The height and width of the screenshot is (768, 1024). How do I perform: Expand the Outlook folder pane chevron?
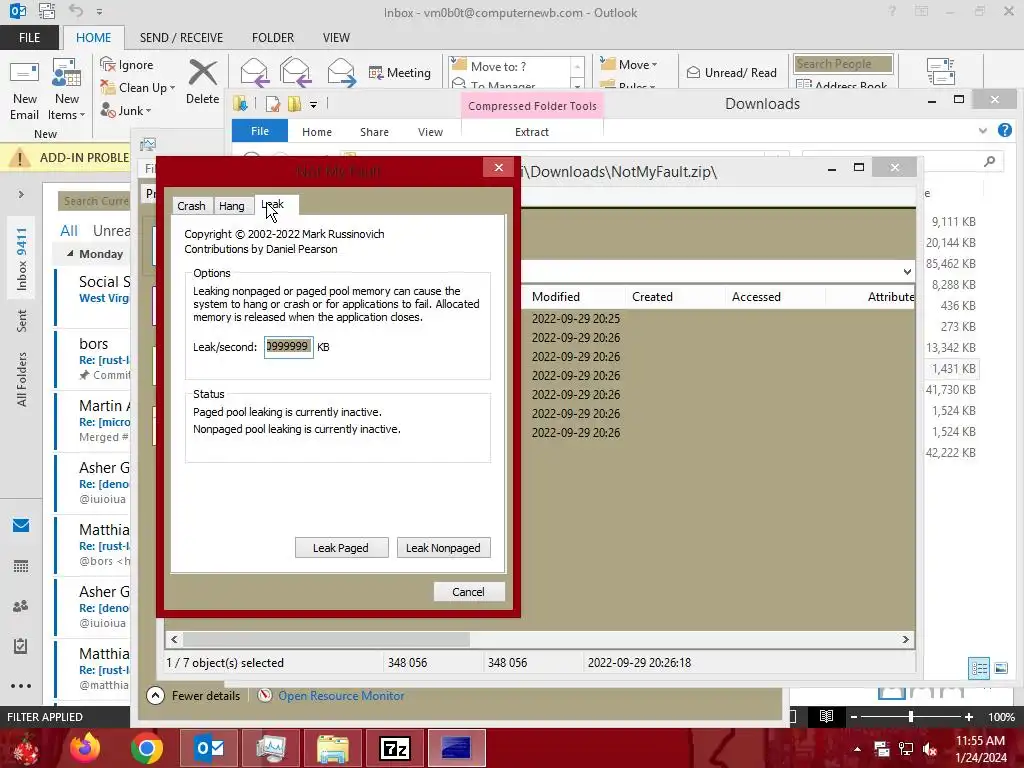[x=21, y=195]
